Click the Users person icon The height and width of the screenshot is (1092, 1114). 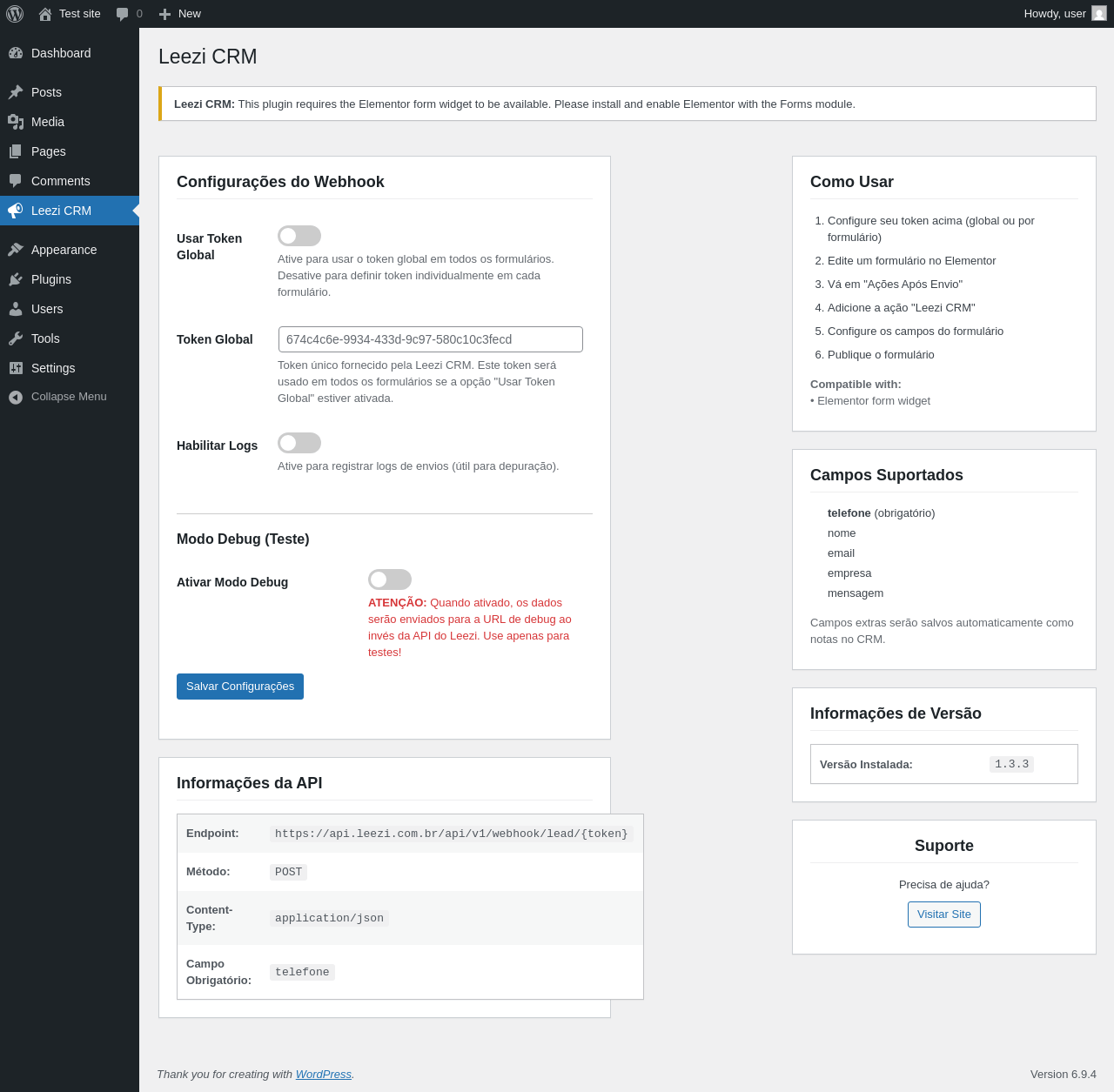coord(16,309)
